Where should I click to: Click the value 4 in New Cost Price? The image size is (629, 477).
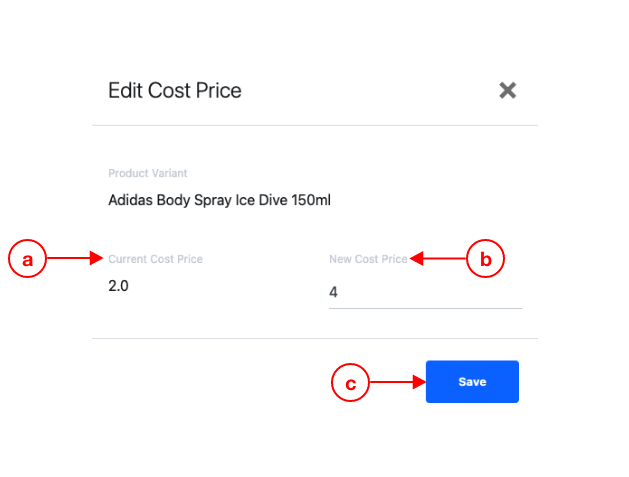[x=333, y=292]
